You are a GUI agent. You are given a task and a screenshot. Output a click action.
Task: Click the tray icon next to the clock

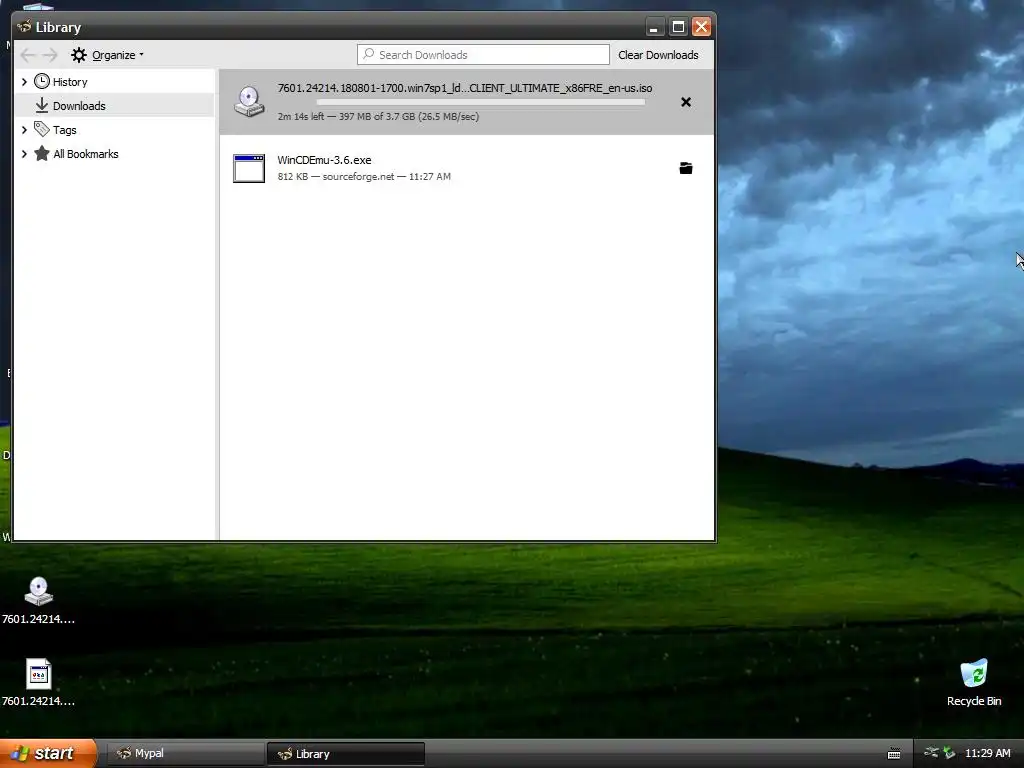[949, 753]
